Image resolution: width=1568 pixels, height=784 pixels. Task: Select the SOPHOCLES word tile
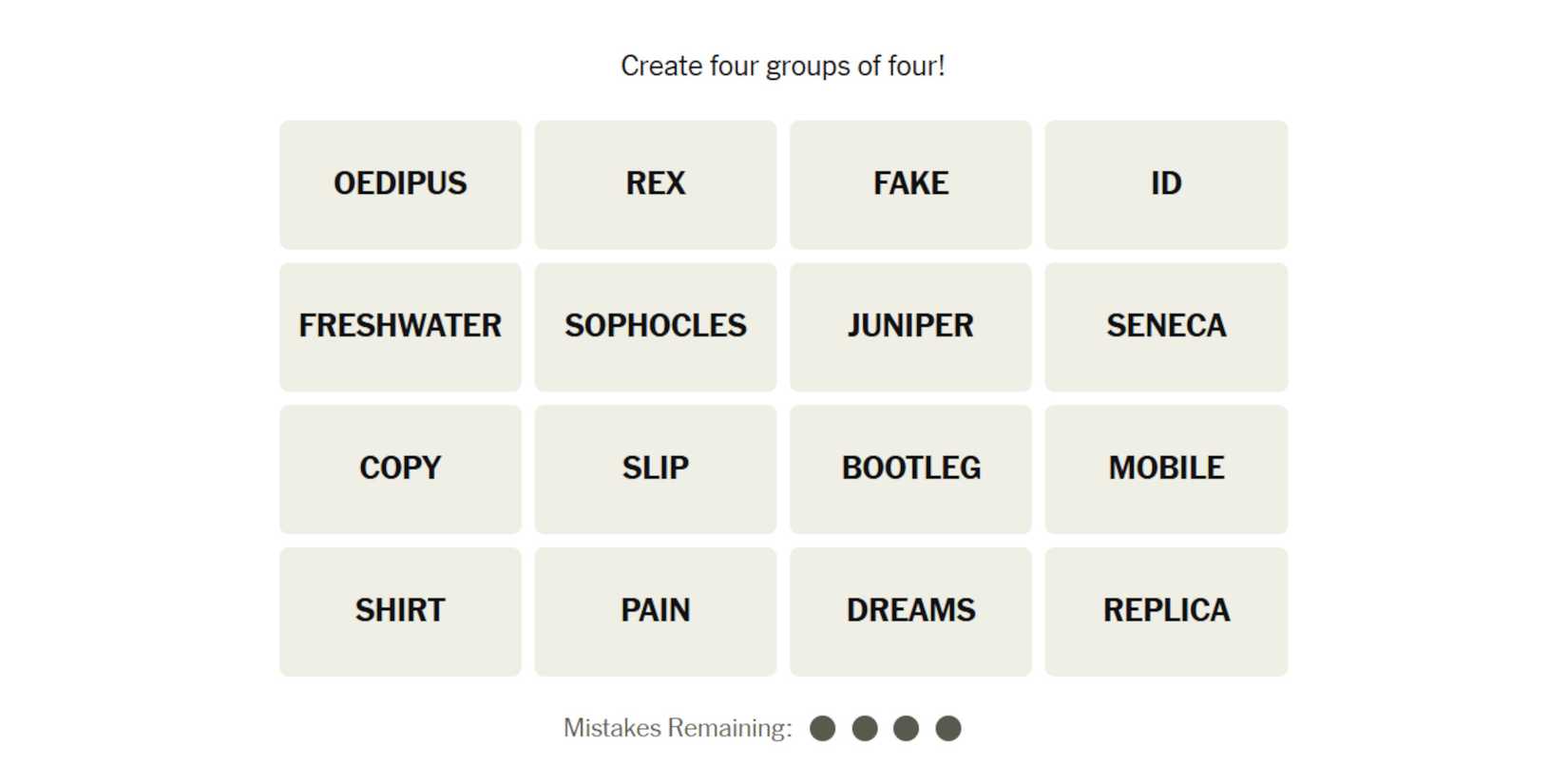coord(655,327)
